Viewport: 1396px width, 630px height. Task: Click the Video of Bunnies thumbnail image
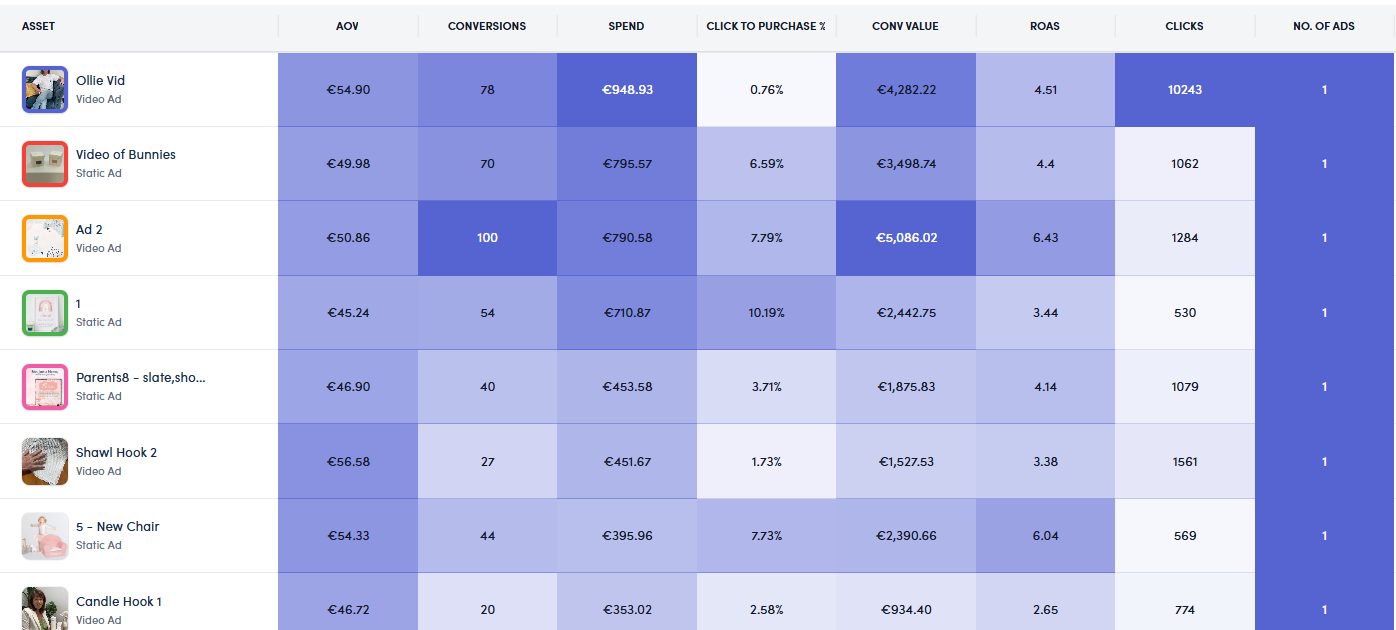(x=45, y=164)
